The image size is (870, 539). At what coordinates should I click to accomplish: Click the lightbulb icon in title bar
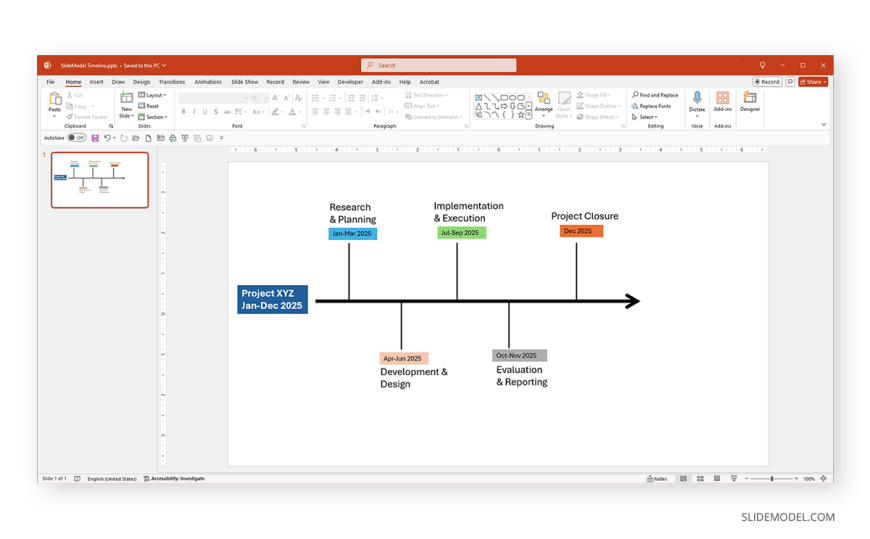click(x=762, y=66)
